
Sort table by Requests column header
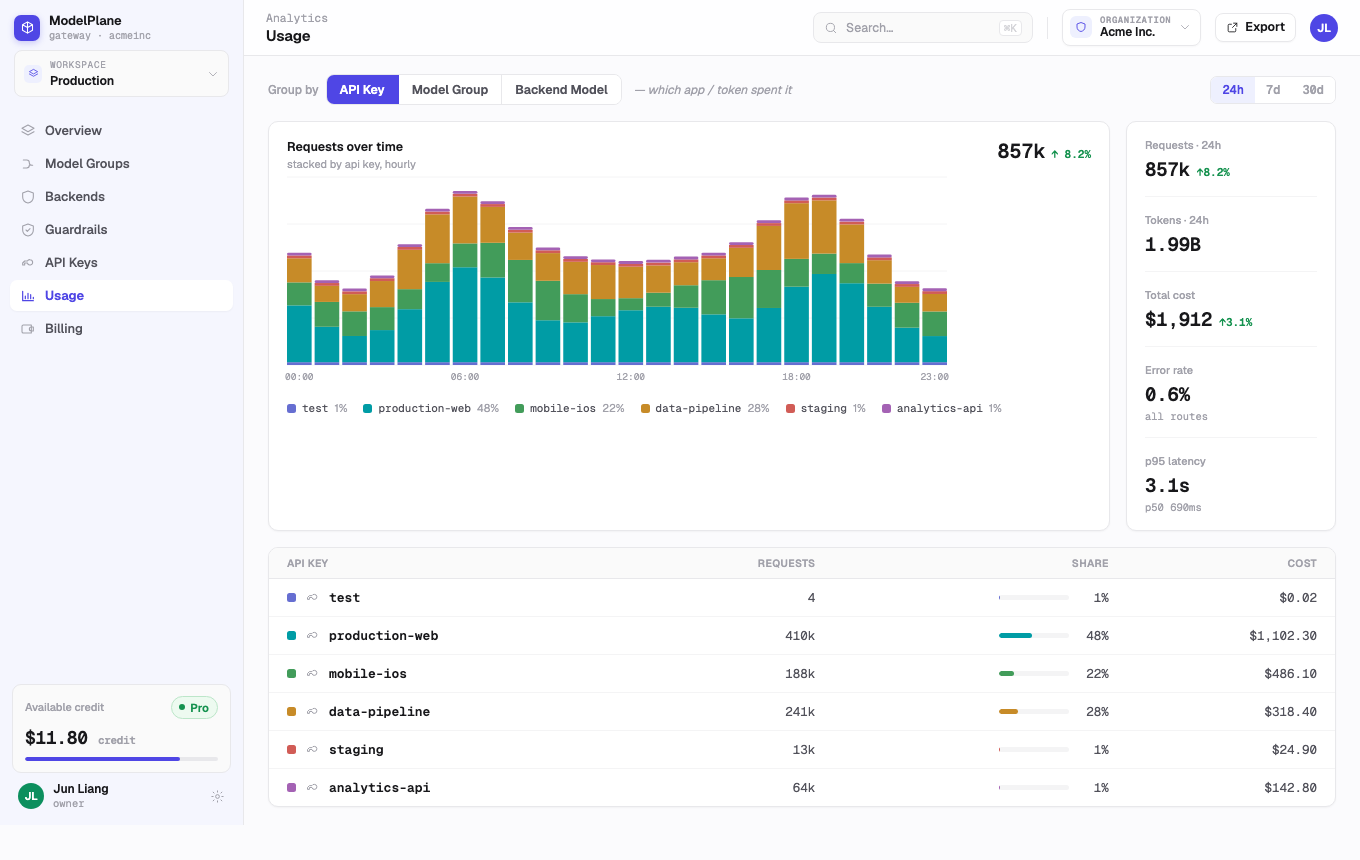[x=786, y=563]
